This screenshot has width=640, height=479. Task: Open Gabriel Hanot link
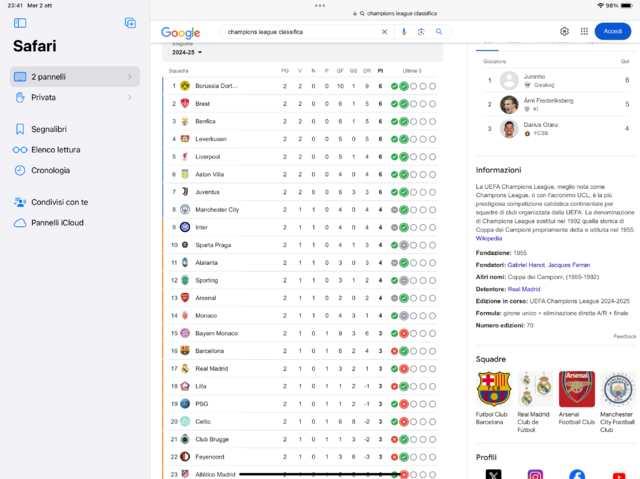[526, 265]
